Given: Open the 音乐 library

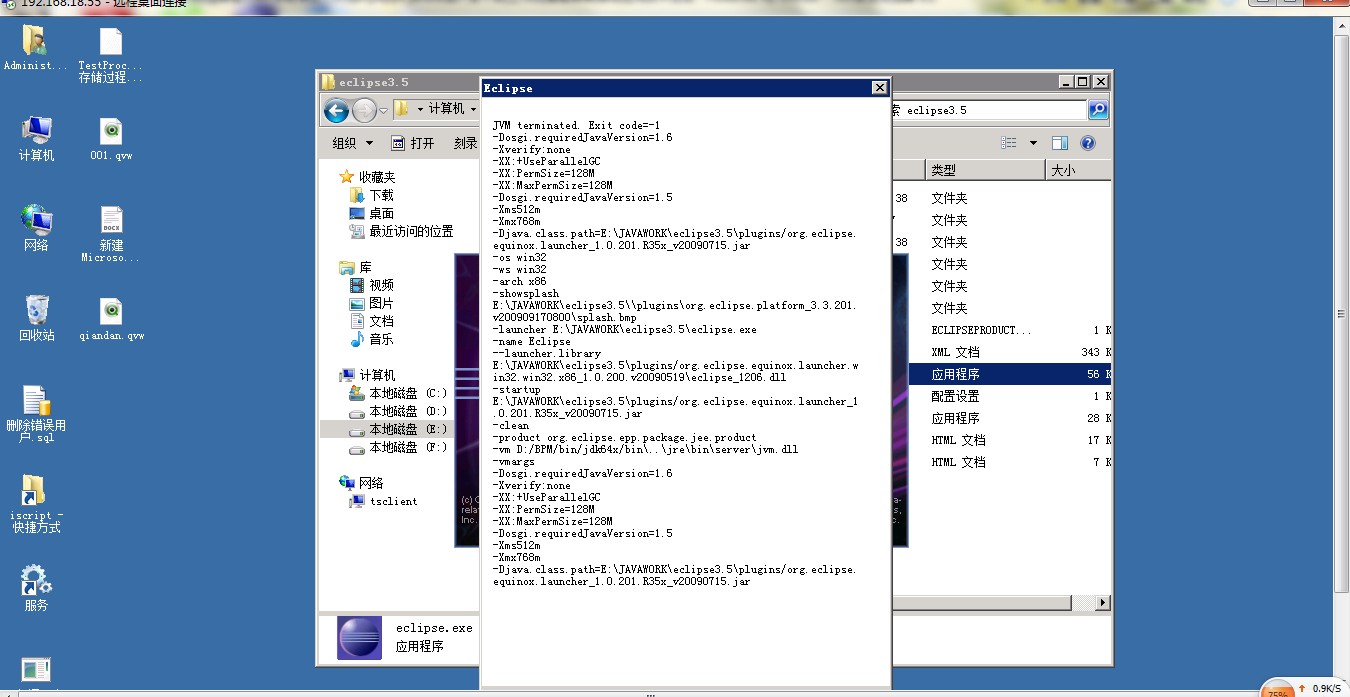Looking at the screenshot, I should point(372,339).
